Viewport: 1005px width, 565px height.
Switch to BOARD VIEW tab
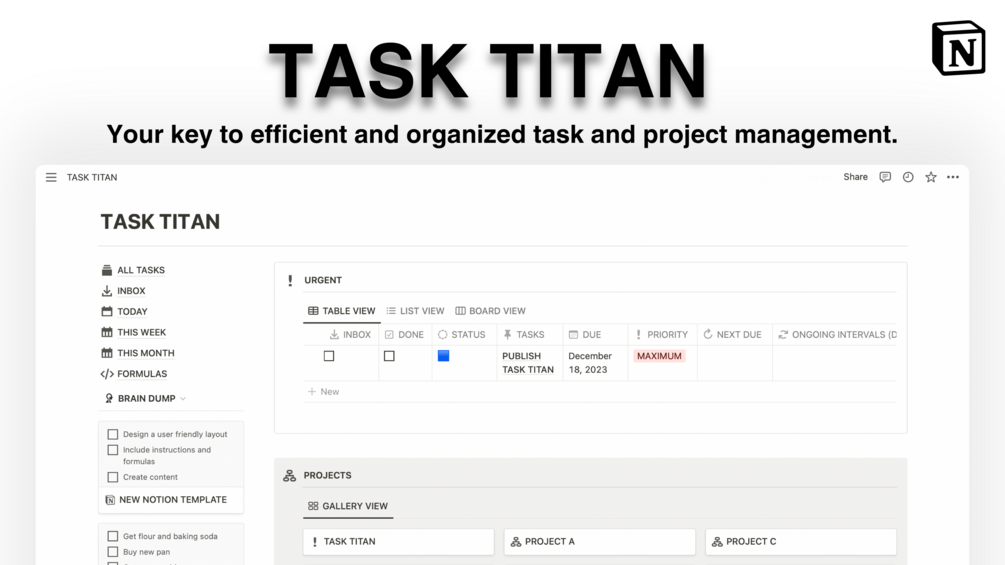490,311
